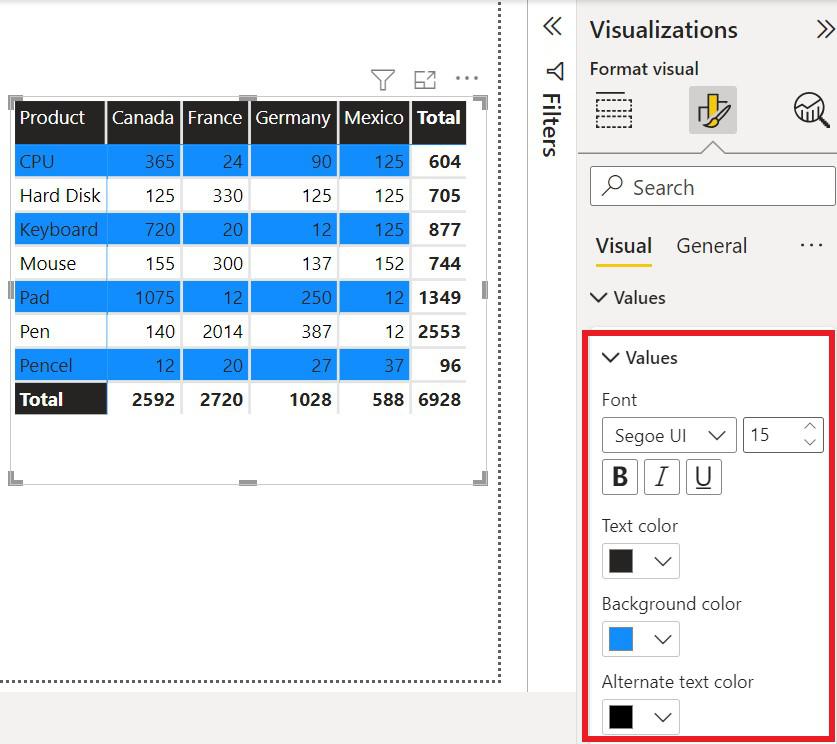Click the Pad Canada value 1075
The height and width of the screenshot is (744, 837).
[155, 297]
